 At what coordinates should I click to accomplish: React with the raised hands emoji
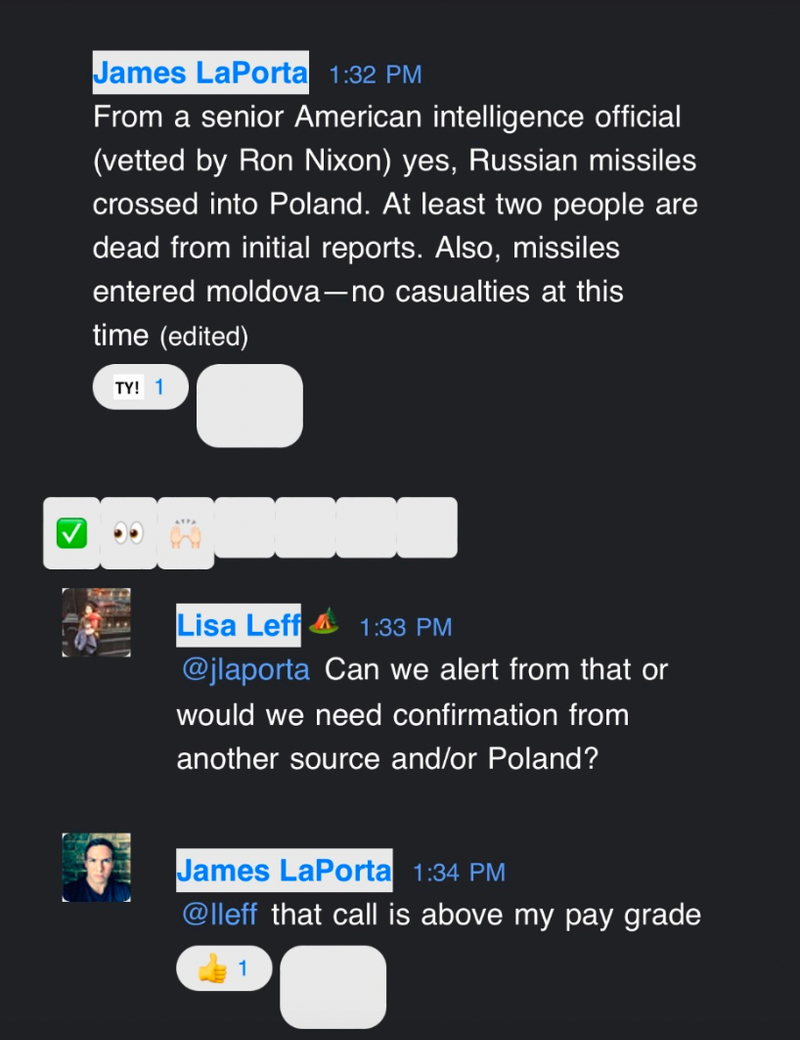click(185, 534)
